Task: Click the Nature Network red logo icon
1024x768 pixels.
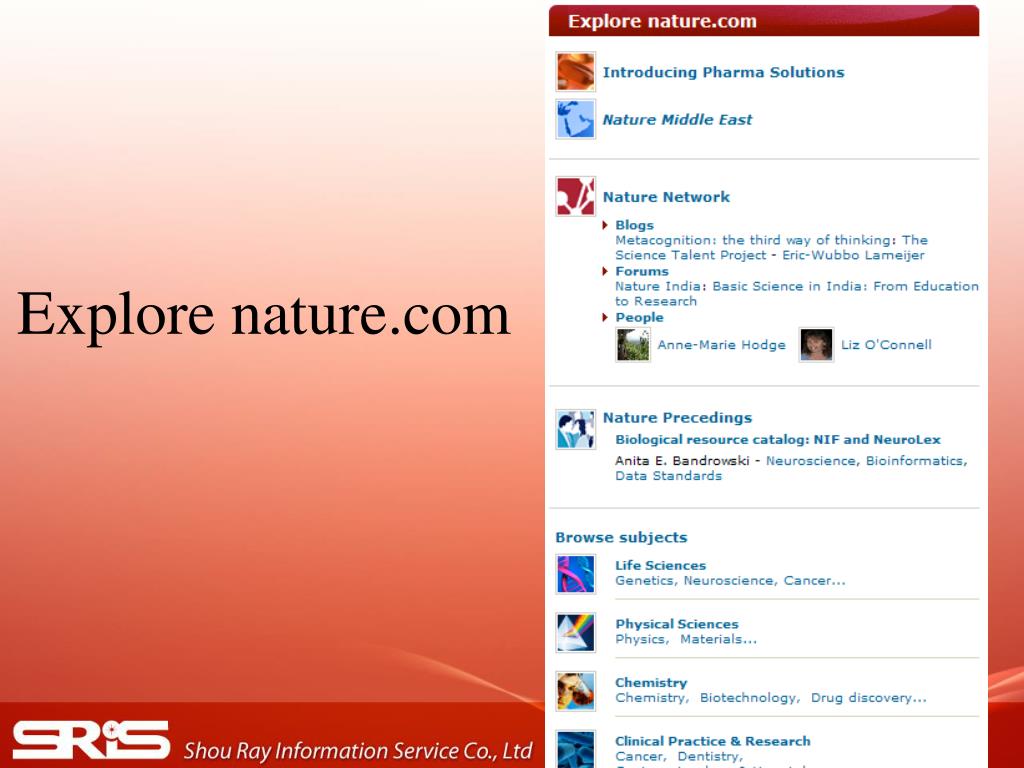Action: [x=575, y=196]
